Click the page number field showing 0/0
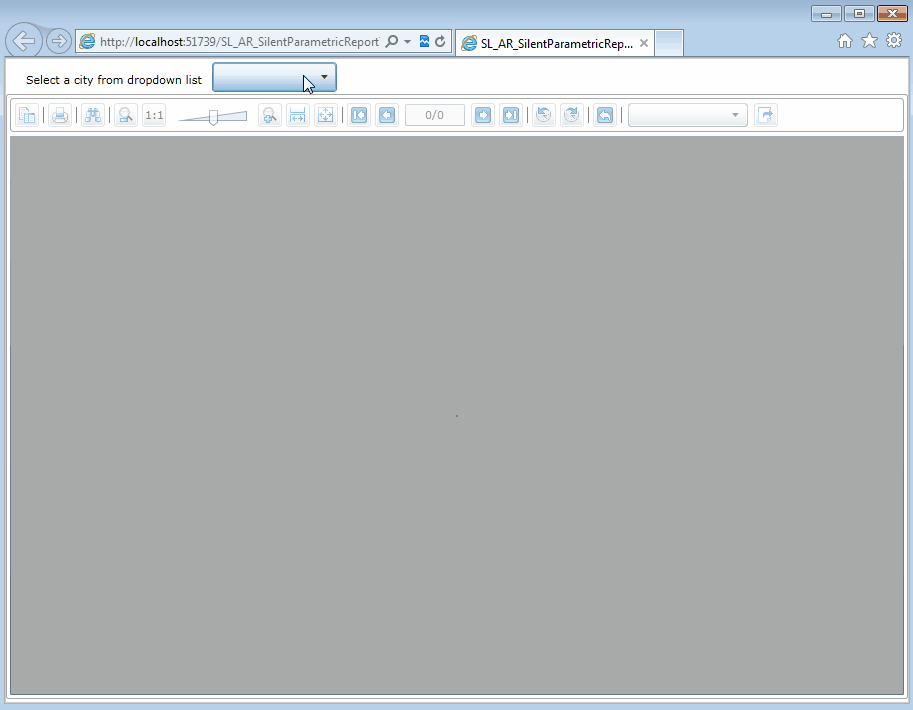 [x=434, y=115]
